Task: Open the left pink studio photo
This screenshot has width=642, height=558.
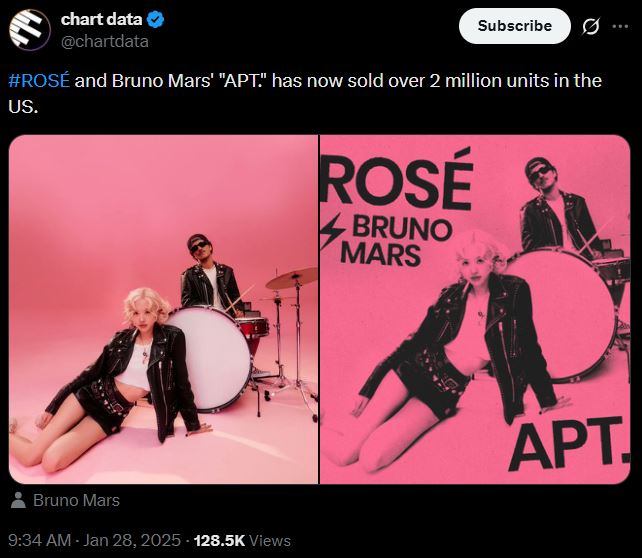Action: pos(163,310)
